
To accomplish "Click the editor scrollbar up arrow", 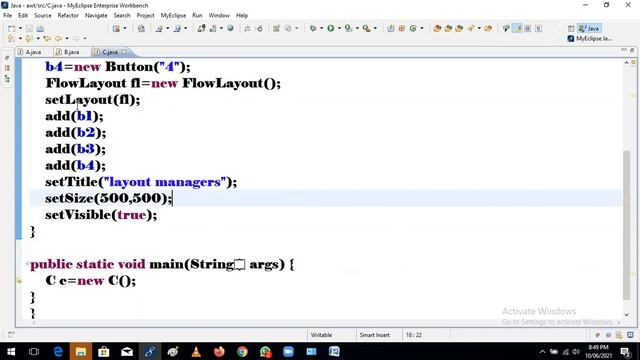I will (x=627, y=62).
